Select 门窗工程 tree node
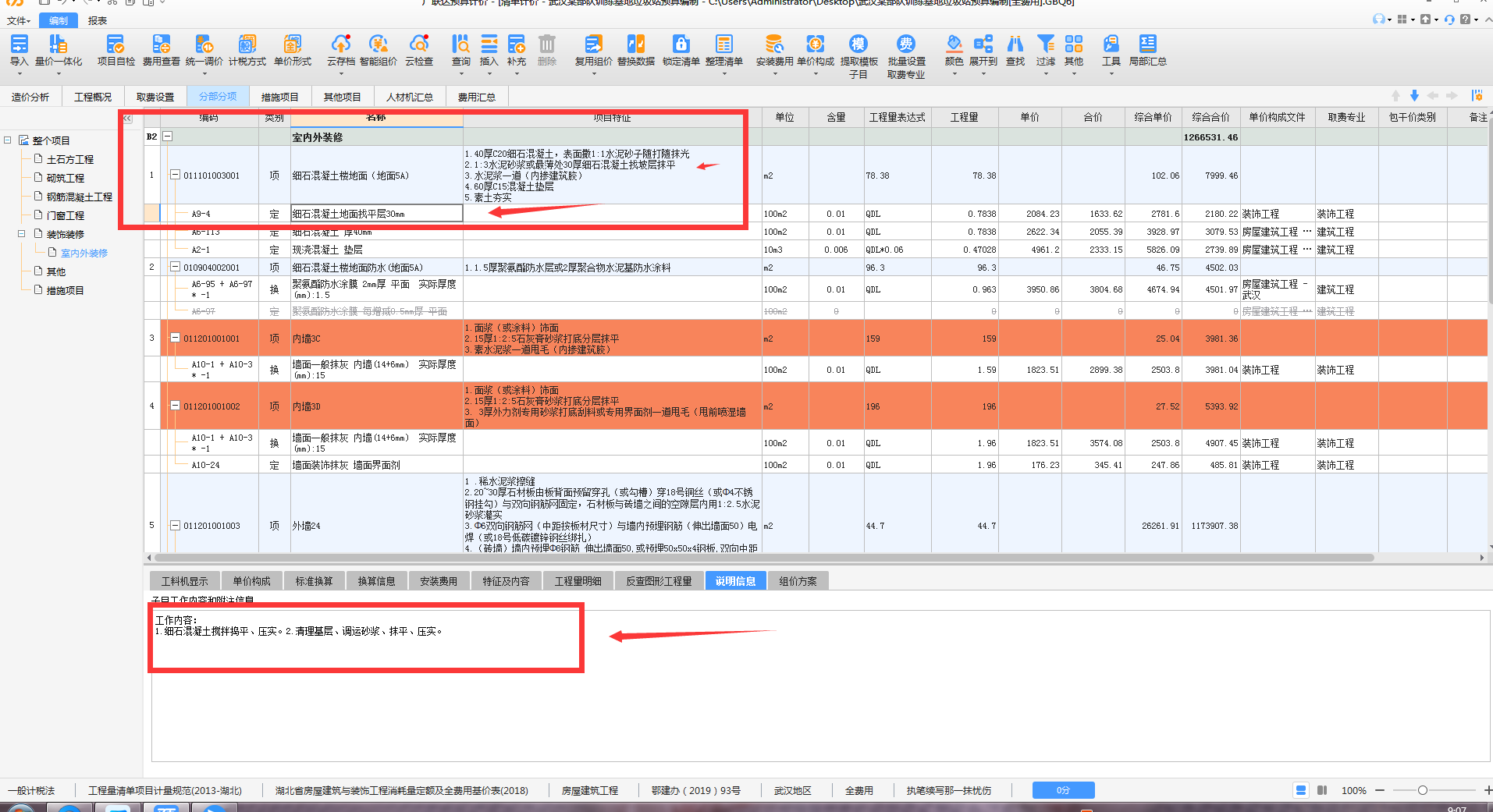 coord(66,215)
